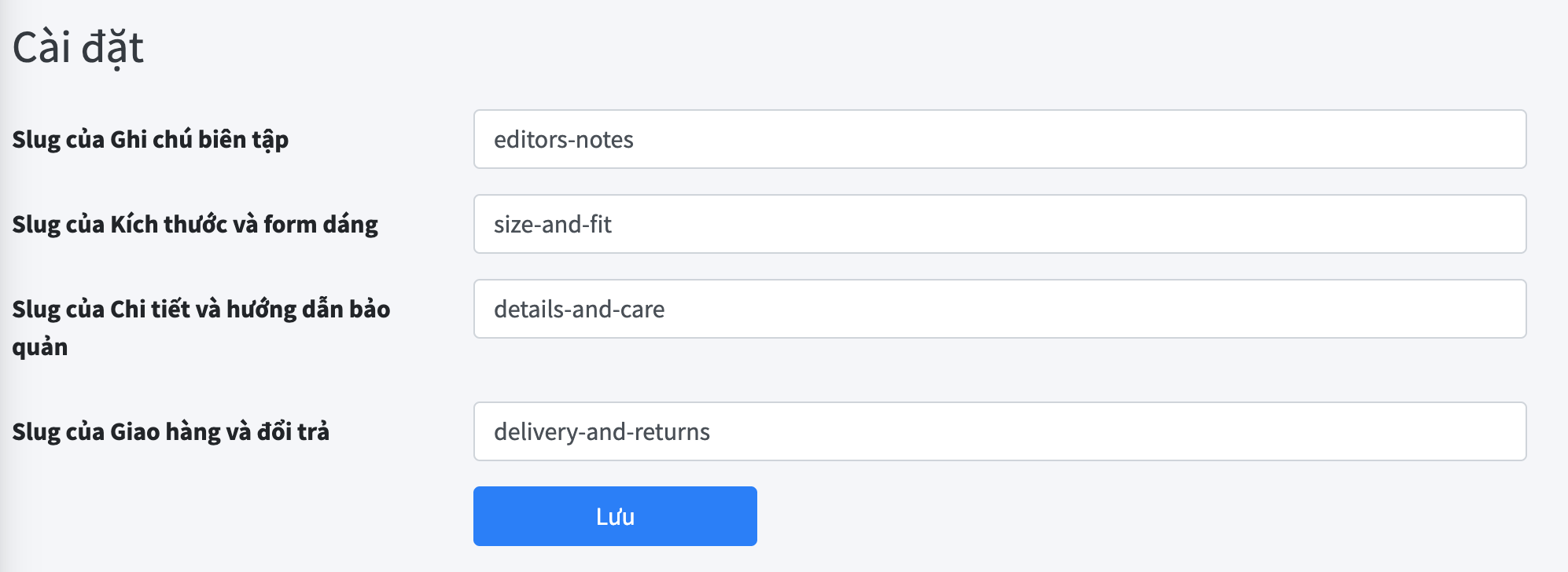Click the text editors-notes inside the first textbox

pos(563,139)
